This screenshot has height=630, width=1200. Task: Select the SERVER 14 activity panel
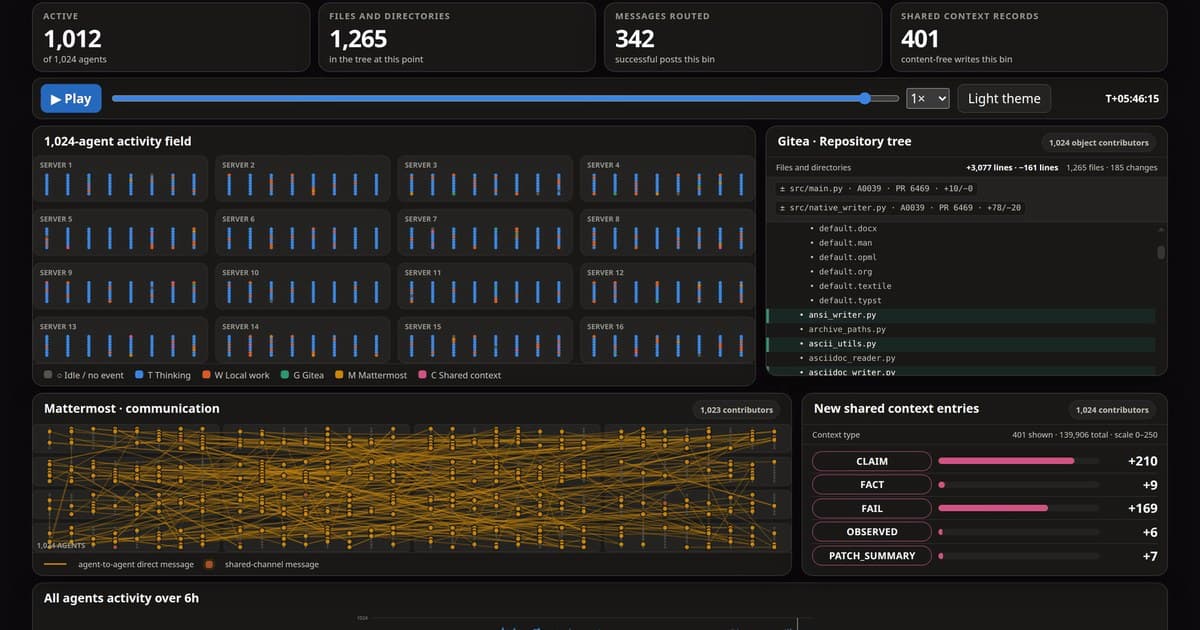click(x=302, y=340)
